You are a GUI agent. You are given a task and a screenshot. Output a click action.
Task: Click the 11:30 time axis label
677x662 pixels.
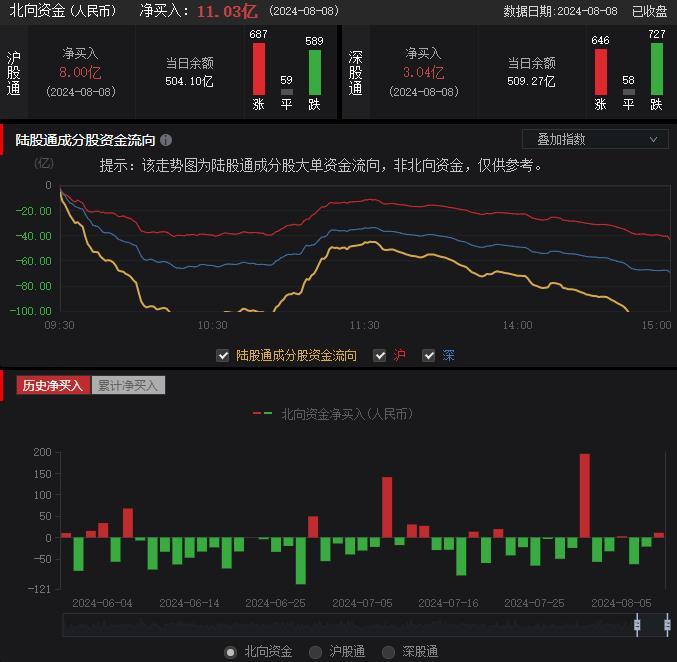click(x=364, y=325)
